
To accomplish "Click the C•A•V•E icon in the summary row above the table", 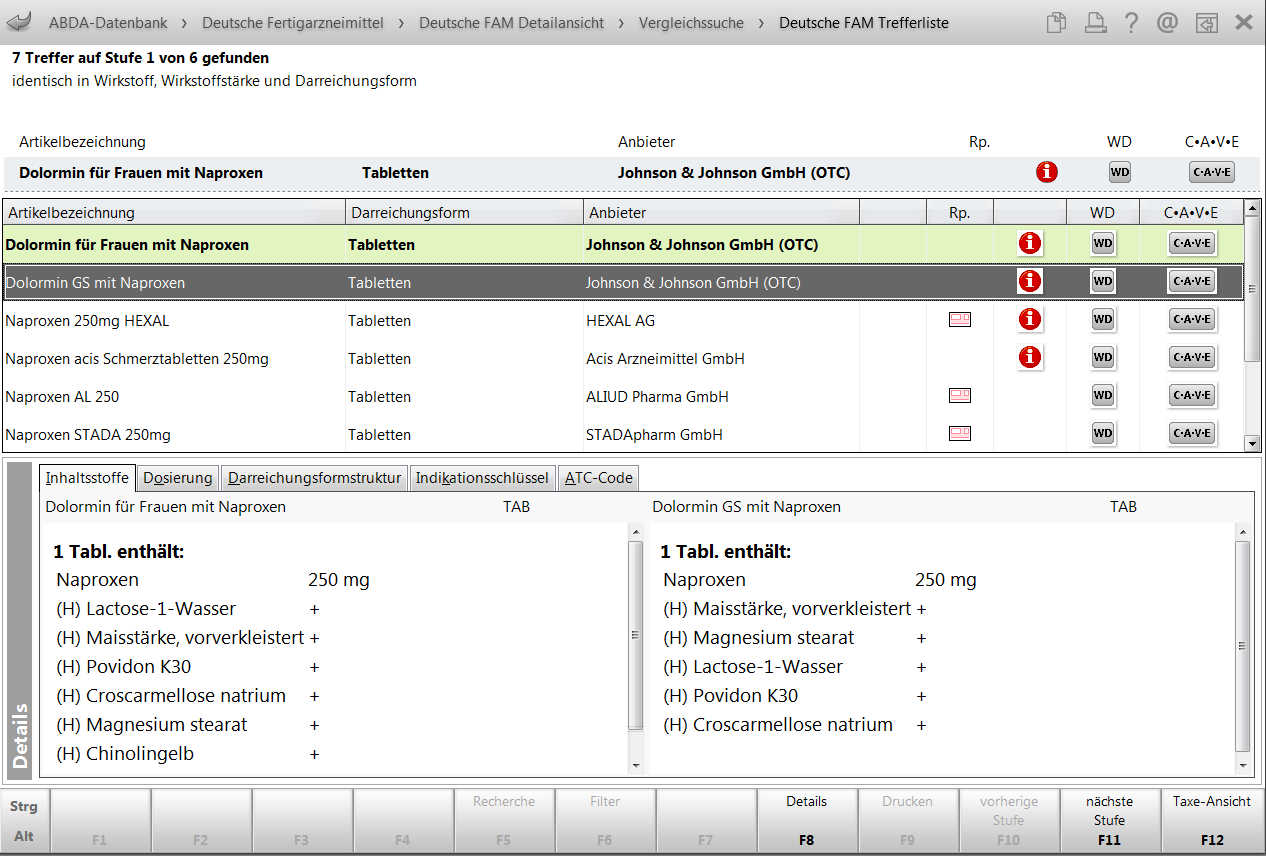I will 1212,172.
